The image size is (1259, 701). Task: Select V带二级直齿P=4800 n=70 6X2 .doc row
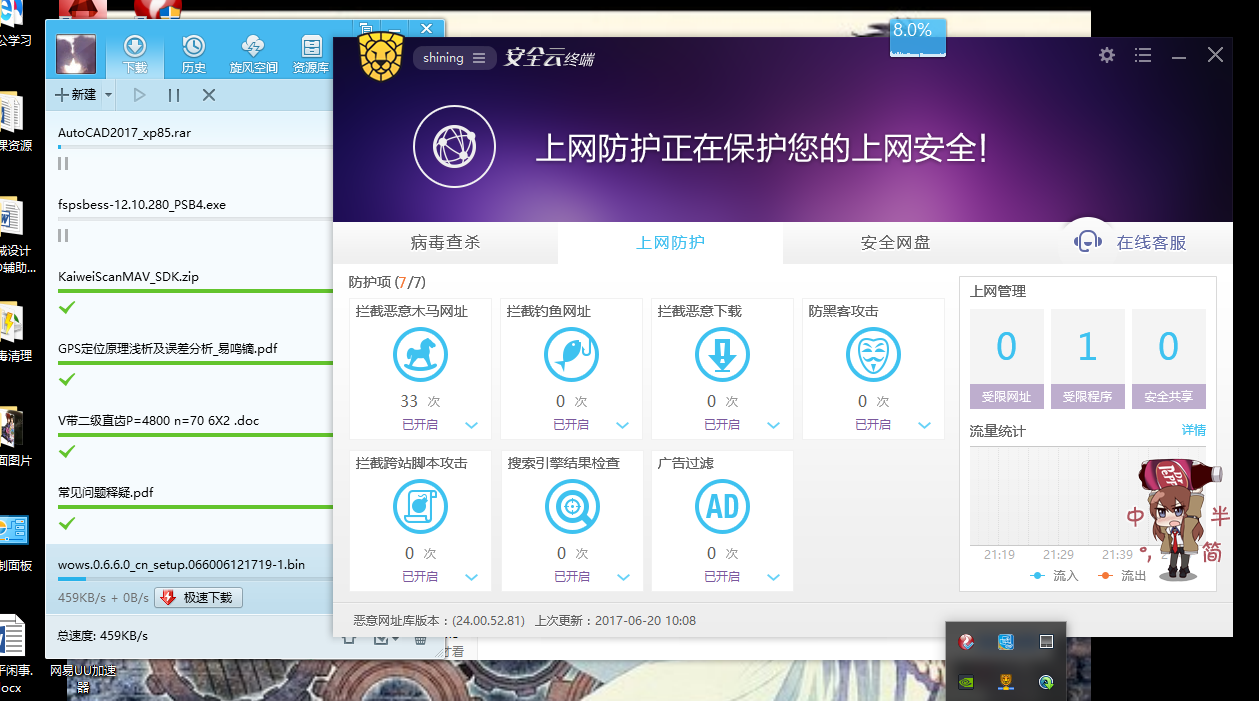(190, 434)
